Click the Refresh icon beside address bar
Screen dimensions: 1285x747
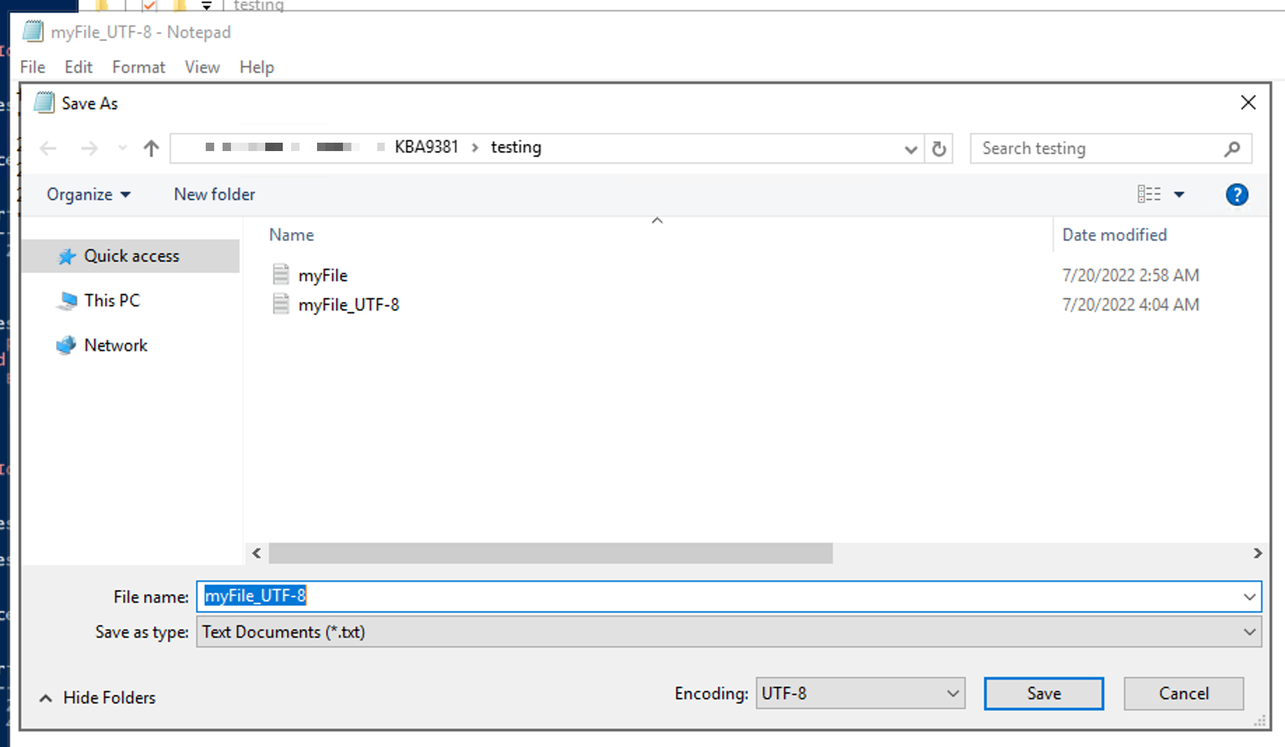coord(938,149)
